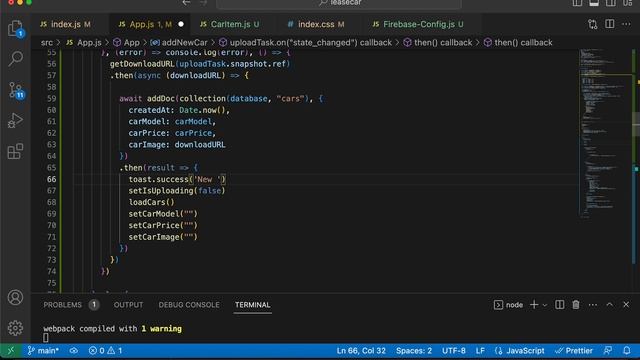Click the Open Changes compare icon
This screenshot has height=360, width=640.
(593, 24)
